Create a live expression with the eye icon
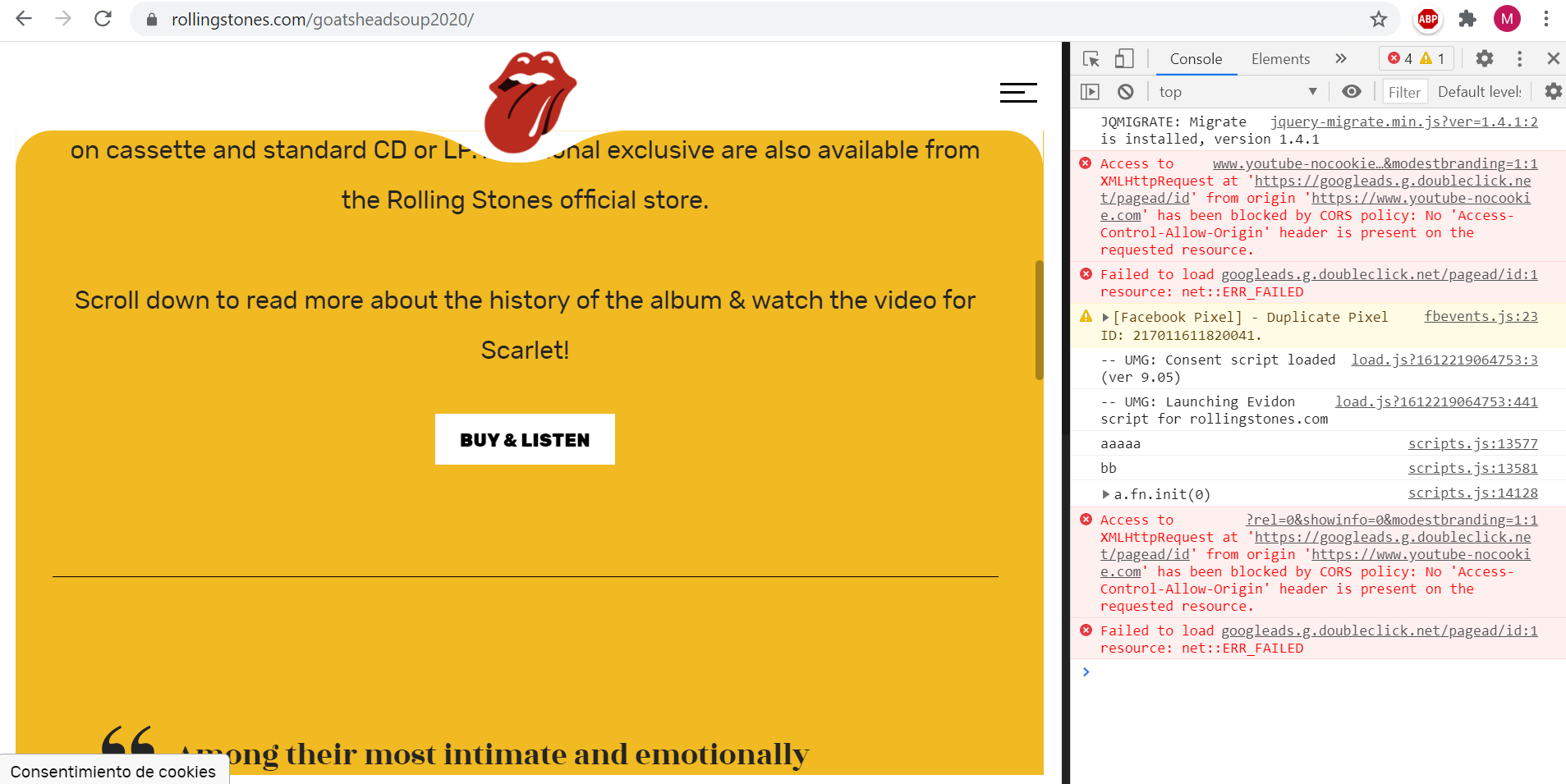1566x784 pixels. 1352,92
